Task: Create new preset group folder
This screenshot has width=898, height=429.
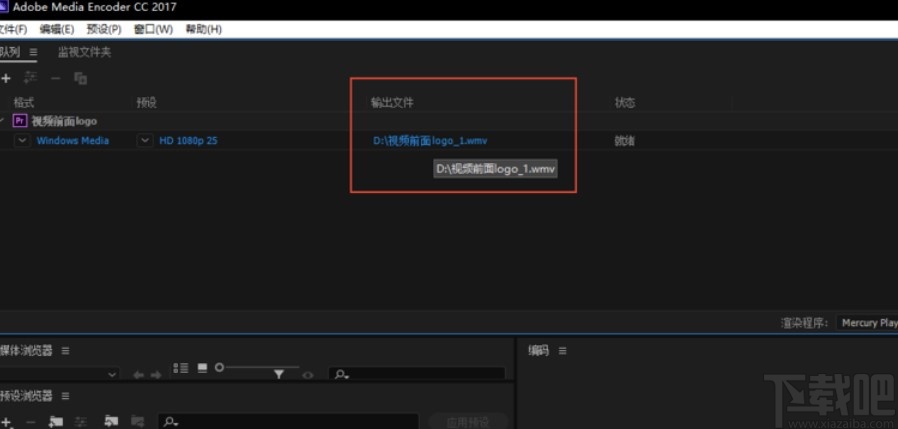Action: tap(56, 422)
